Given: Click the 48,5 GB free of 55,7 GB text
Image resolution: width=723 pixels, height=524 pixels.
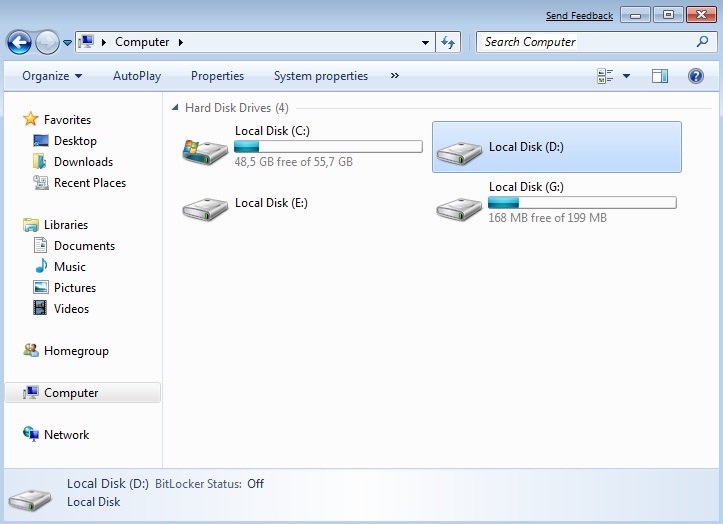Looking at the screenshot, I should click(294, 162).
